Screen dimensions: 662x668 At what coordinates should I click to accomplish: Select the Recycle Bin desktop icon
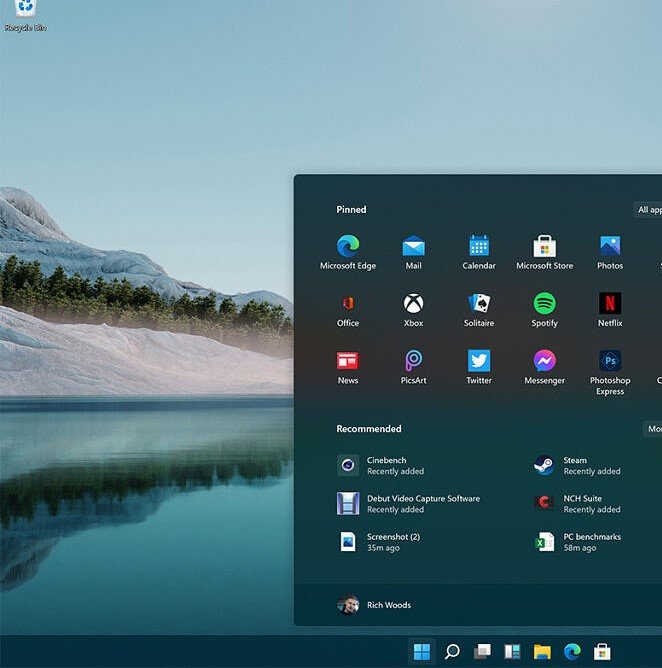tap(26, 16)
